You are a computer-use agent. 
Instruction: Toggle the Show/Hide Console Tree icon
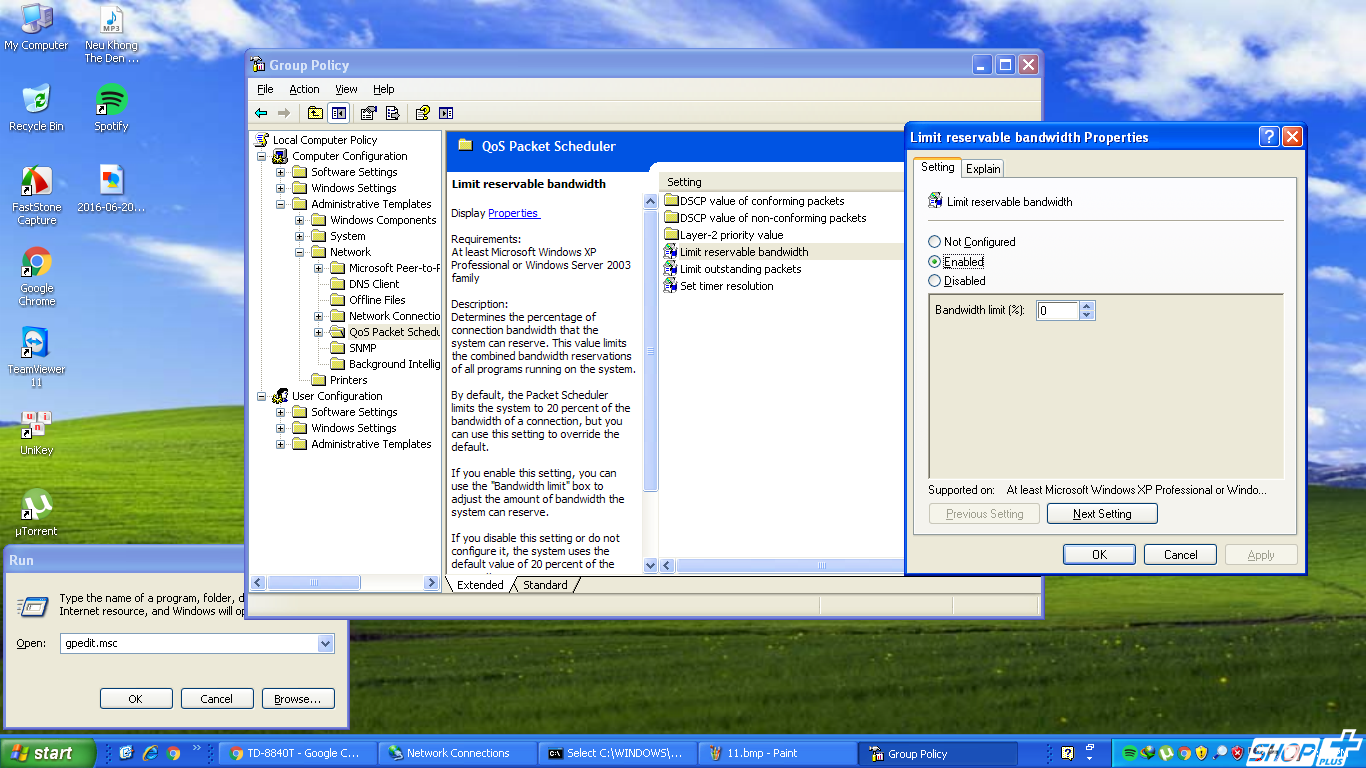(339, 113)
